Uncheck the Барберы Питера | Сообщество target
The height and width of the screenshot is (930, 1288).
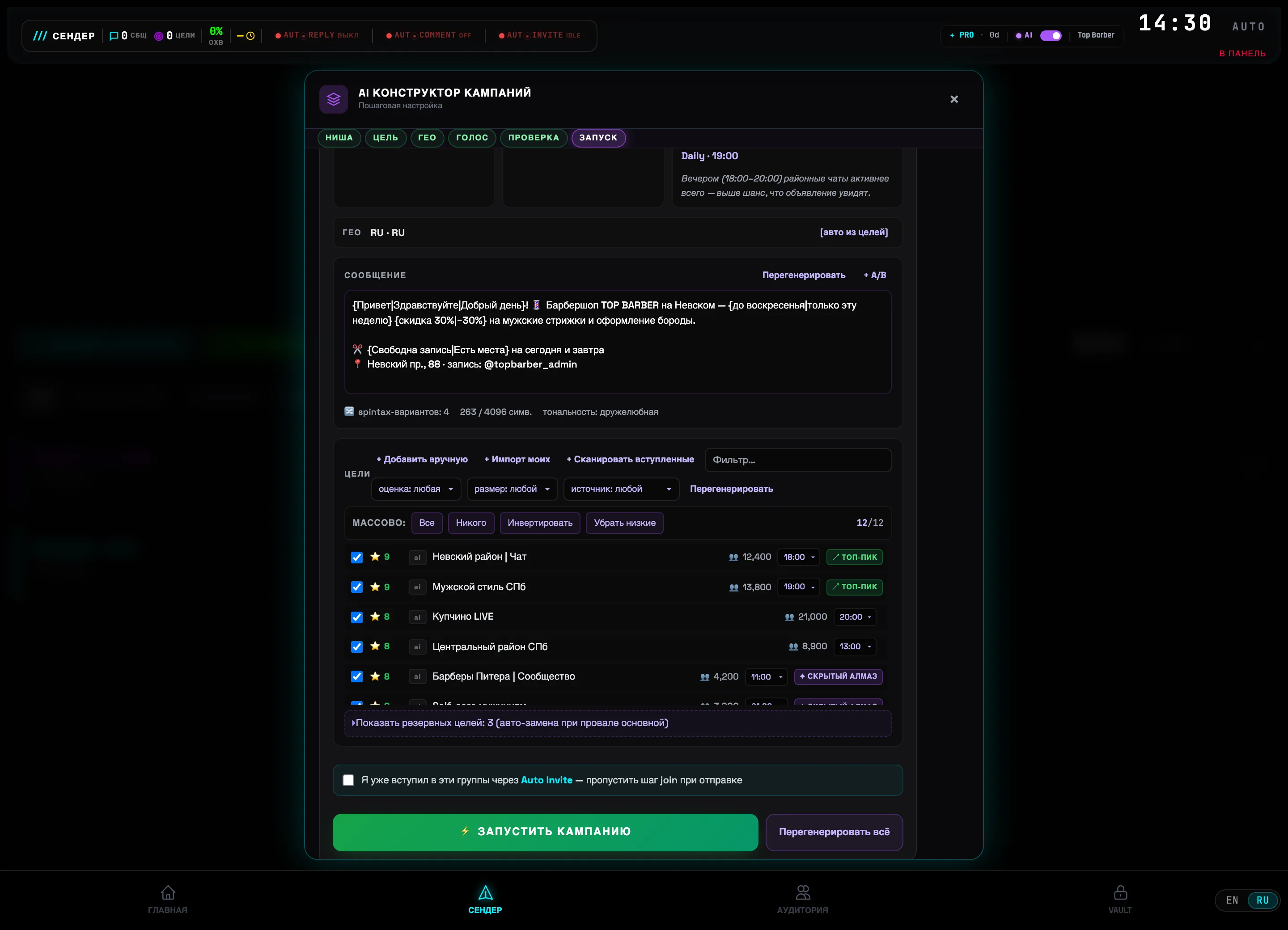pos(356,676)
